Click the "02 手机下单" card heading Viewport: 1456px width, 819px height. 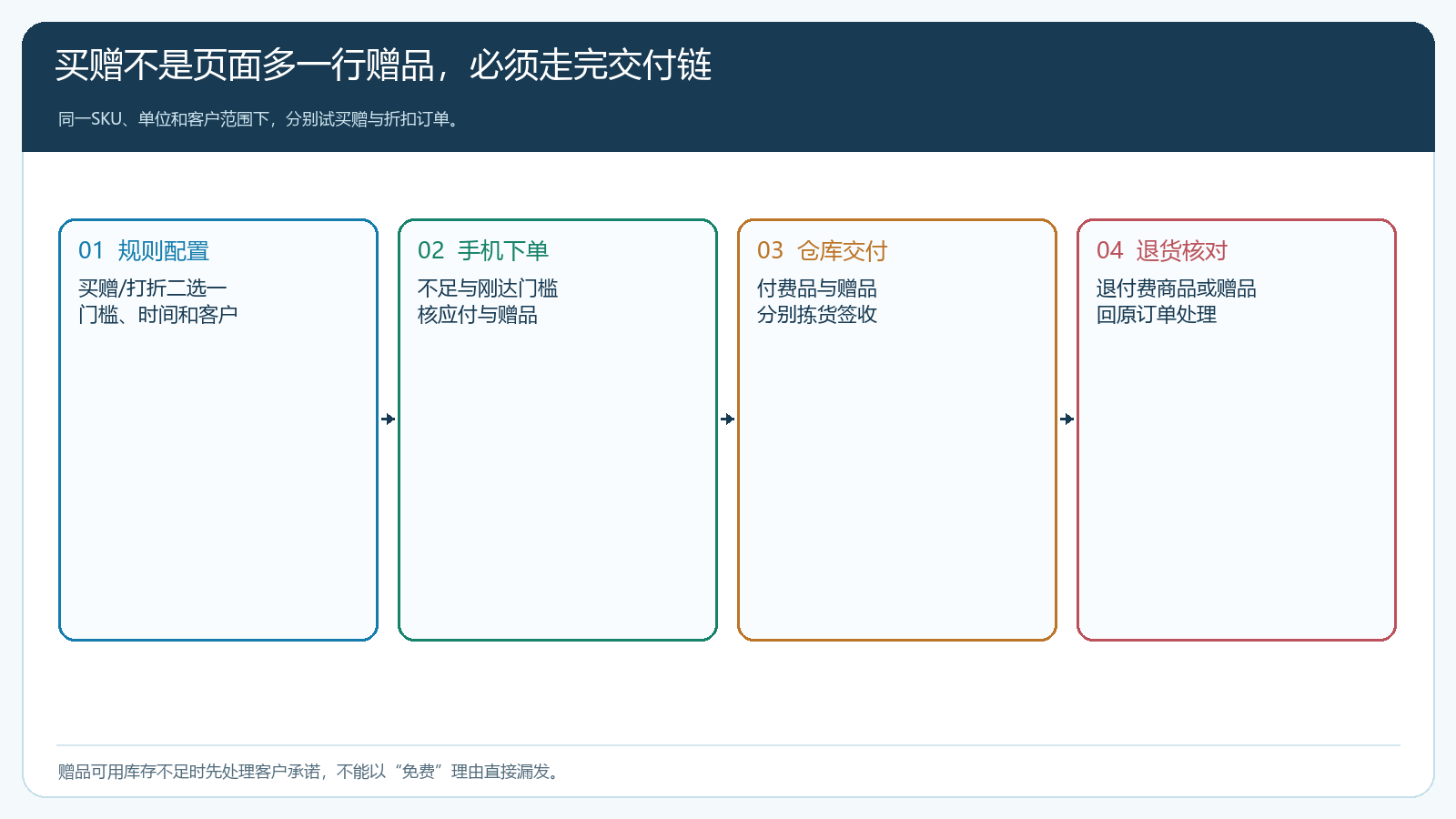pos(483,251)
